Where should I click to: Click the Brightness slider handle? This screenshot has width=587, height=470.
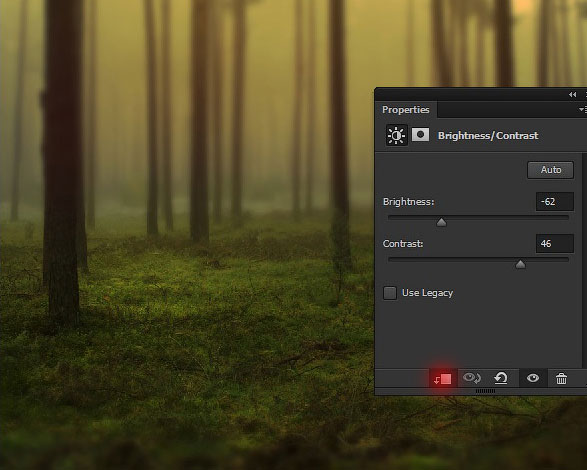click(x=441, y=222)
